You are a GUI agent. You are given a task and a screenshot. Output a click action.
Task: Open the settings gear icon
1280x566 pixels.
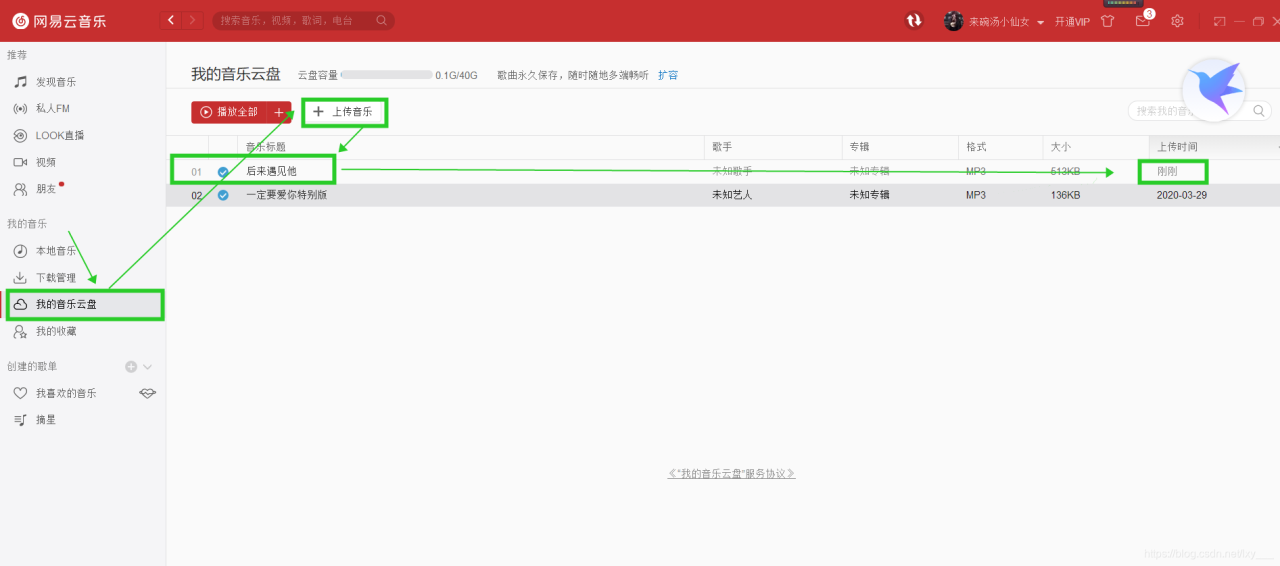coord(1177,21)
